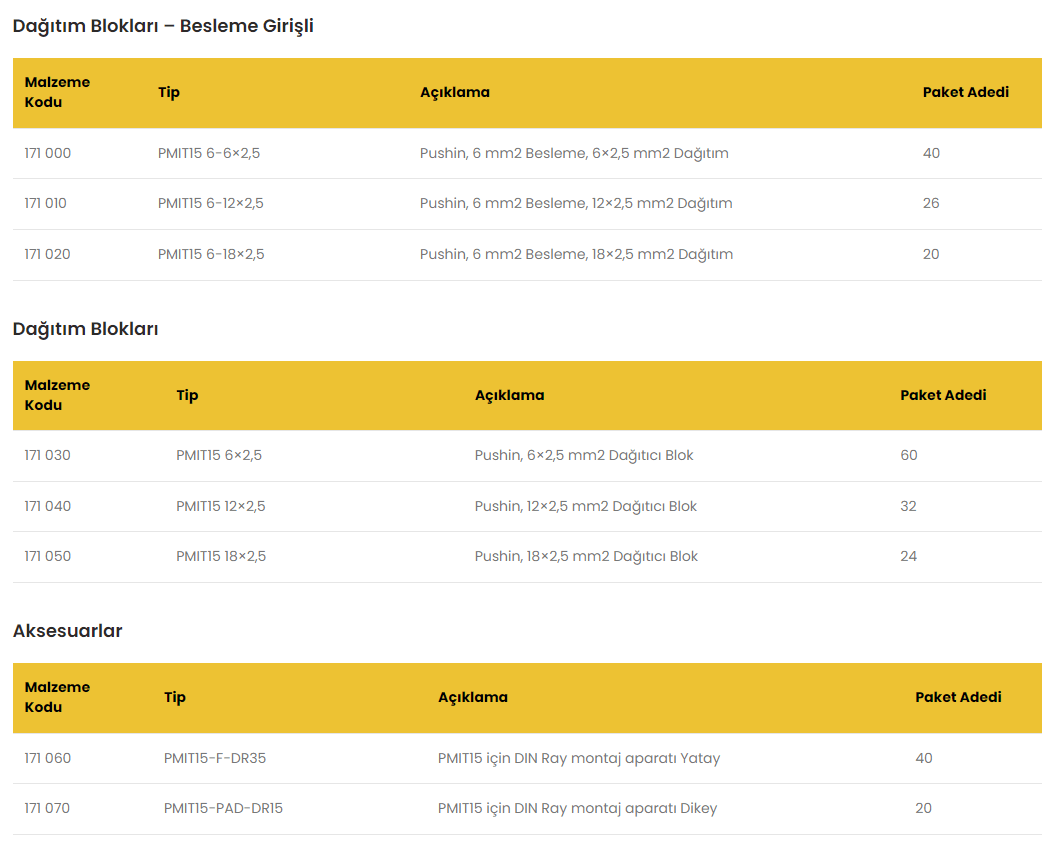This screenshot has height=855, width=1042.
Task: Select material code 171 000
Action: pos(48,153)
